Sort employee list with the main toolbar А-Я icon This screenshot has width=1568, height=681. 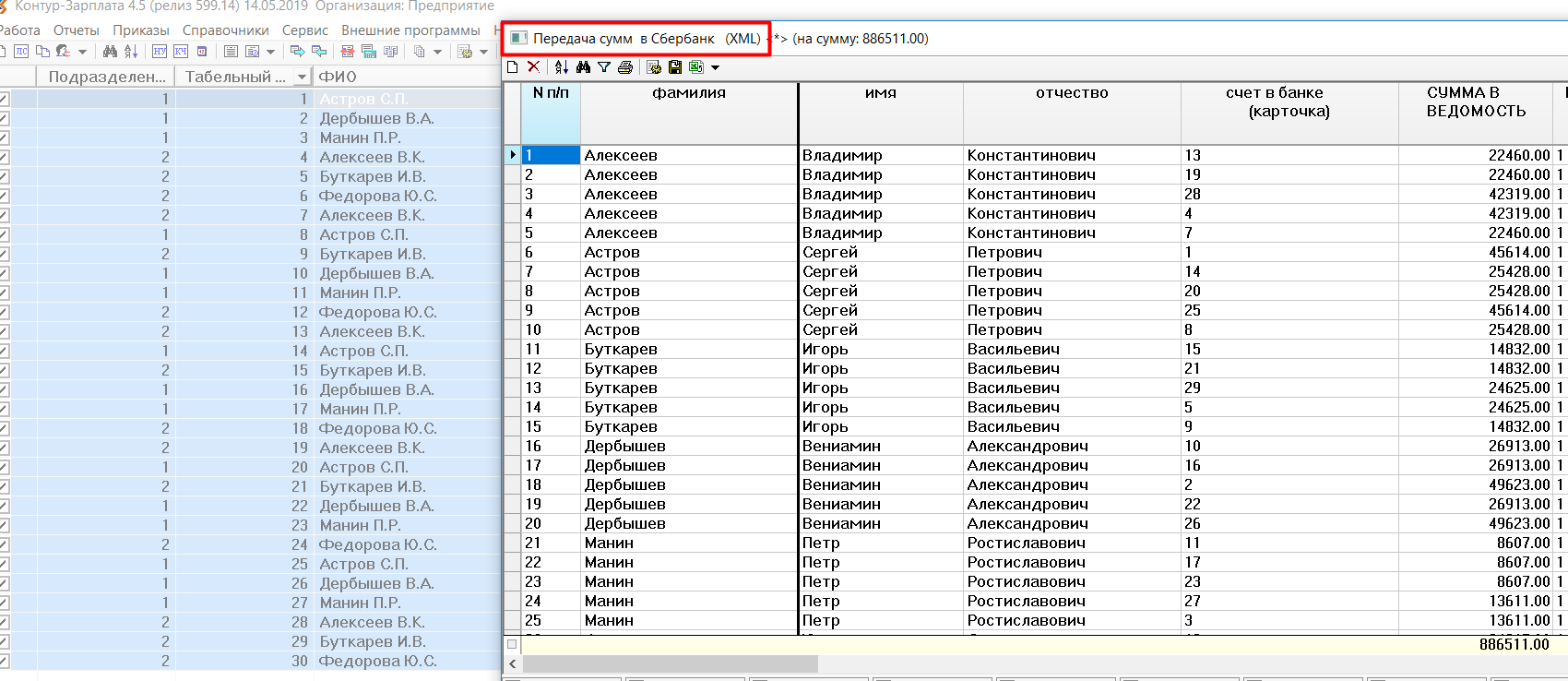pos(131,51)
